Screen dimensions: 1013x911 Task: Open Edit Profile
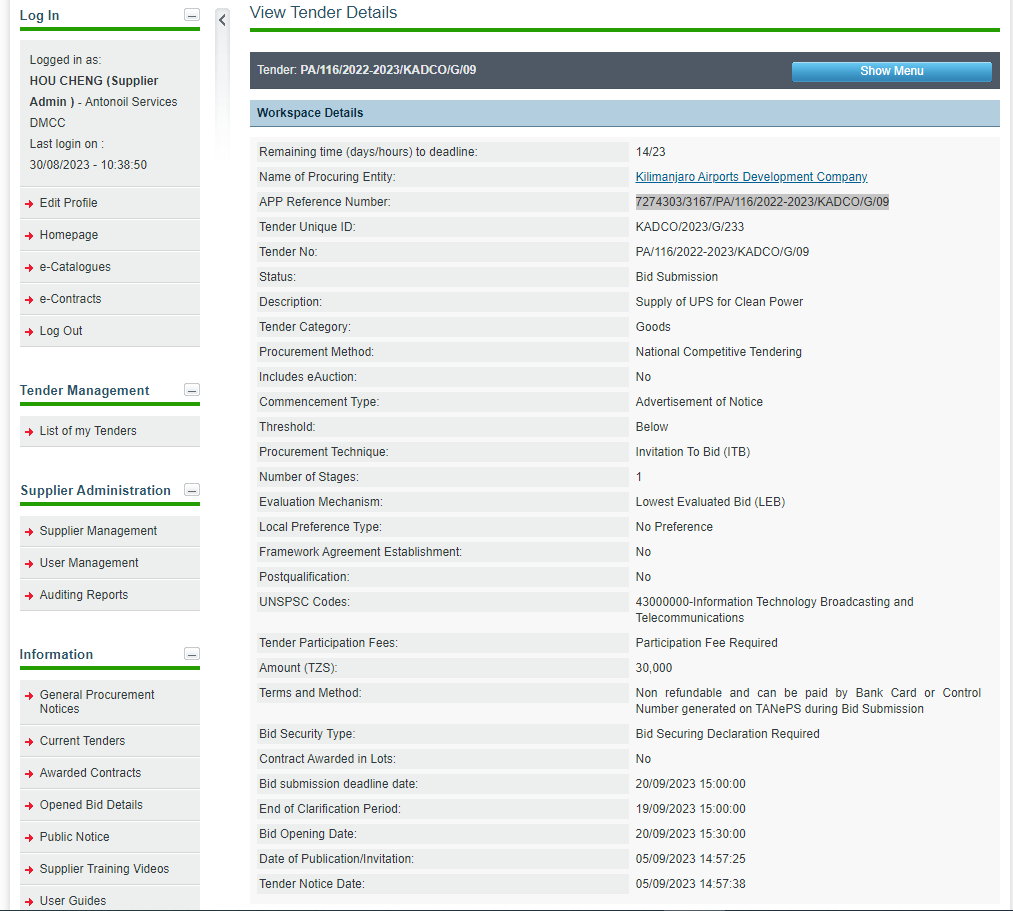tap(68, 203)
